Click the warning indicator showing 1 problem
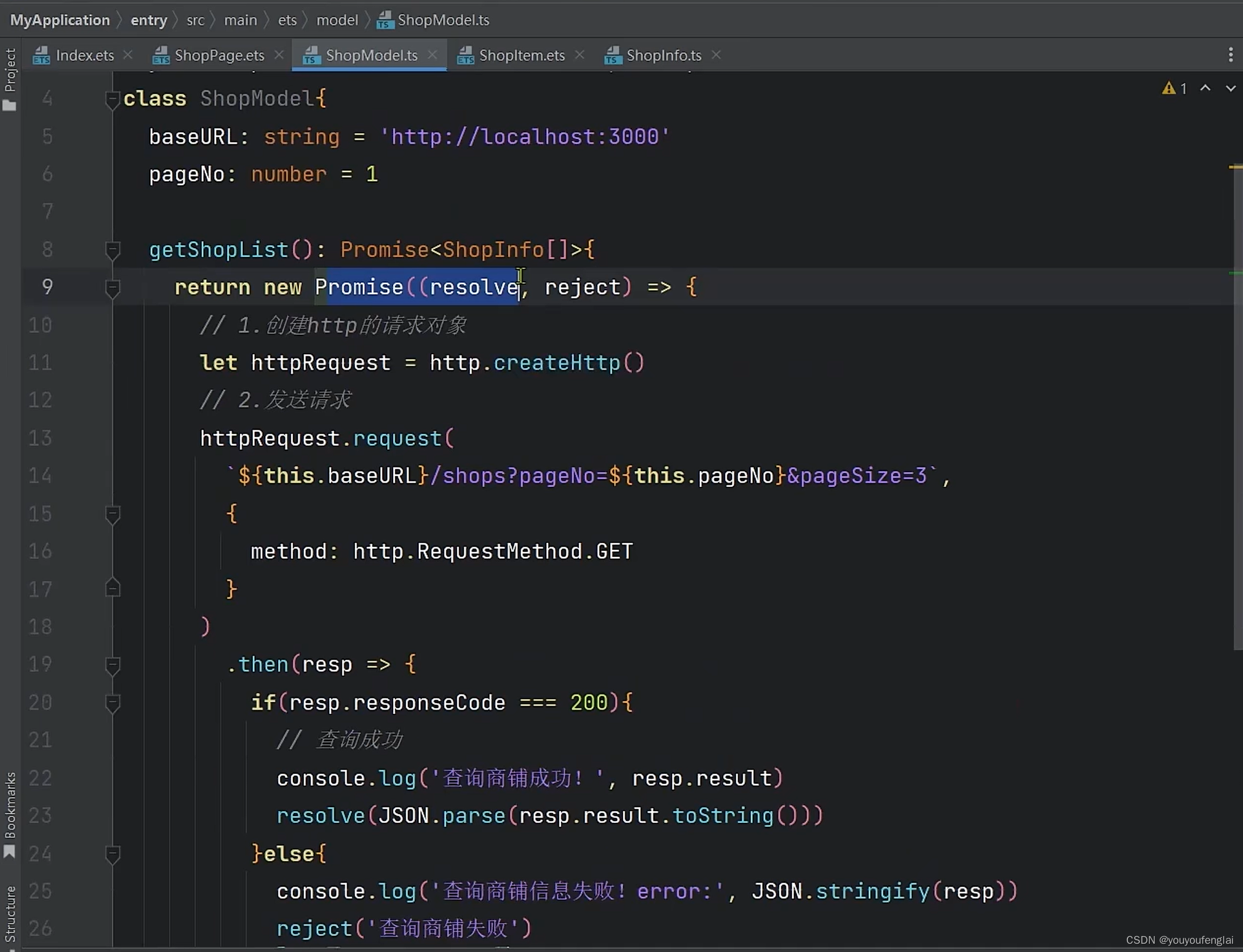This screenshot has width=1243, height=952. tap(1174, 88)
